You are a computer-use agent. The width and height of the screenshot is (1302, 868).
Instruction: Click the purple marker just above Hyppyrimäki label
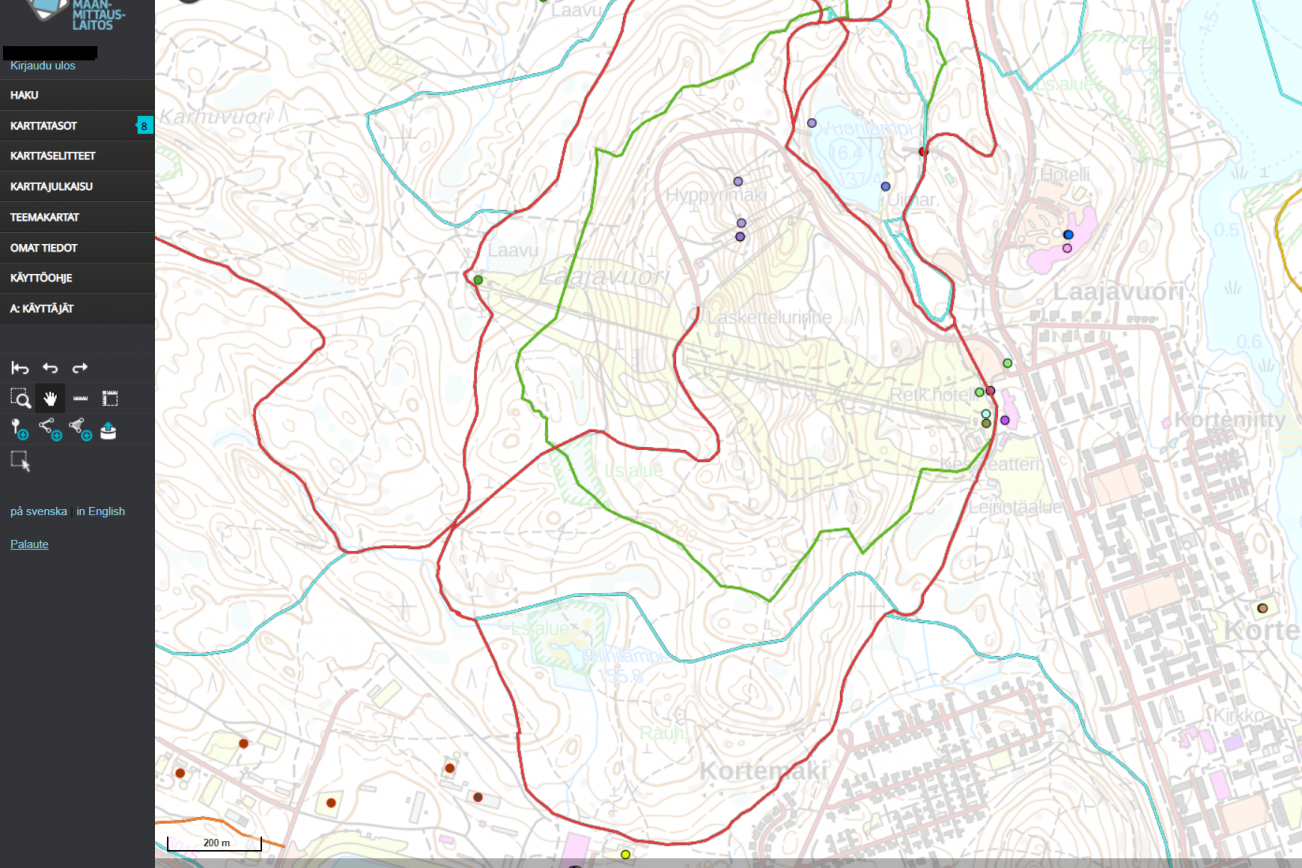[738, 182]
